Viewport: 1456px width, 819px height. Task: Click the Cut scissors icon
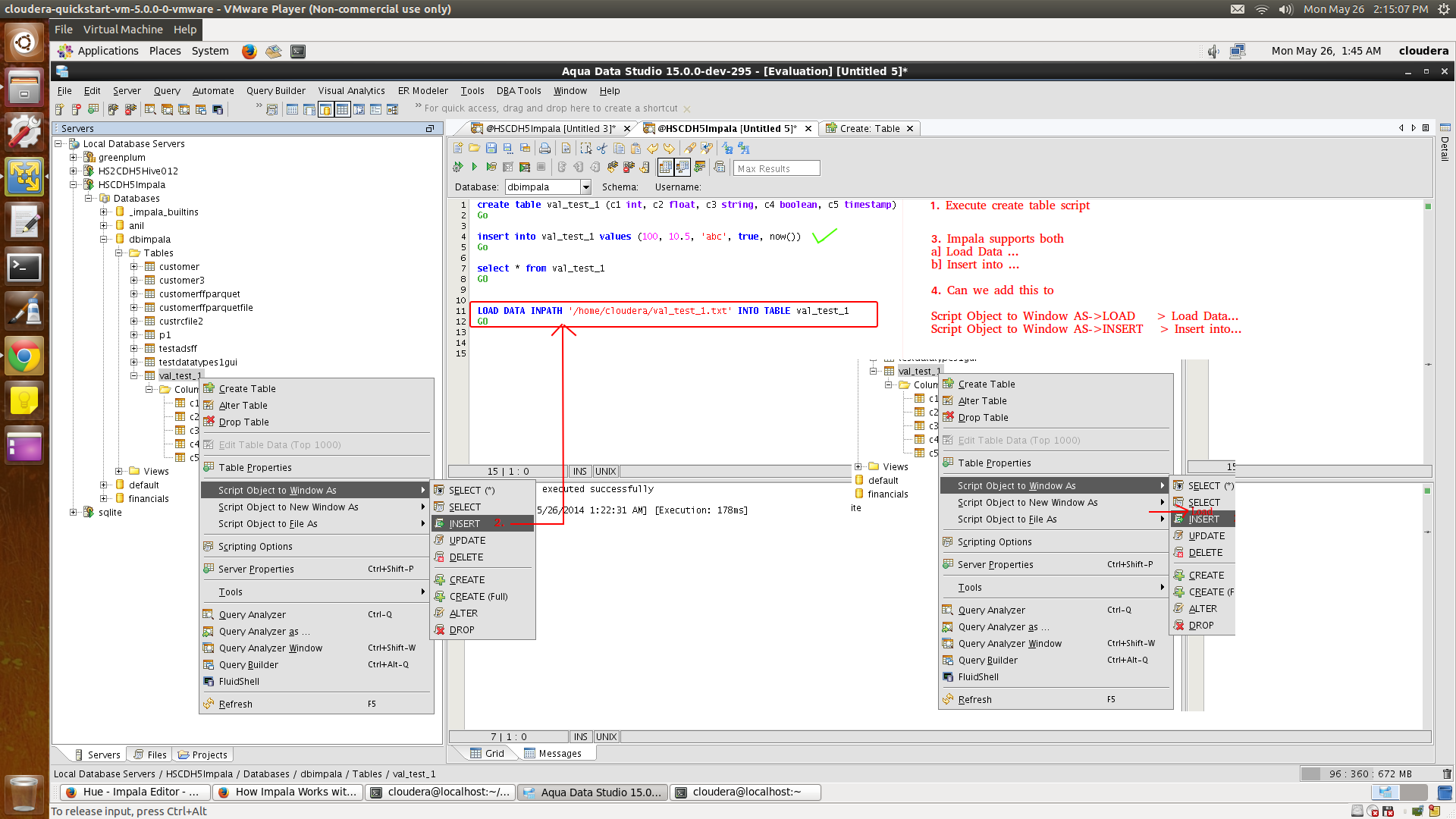click(x=601, y=149)
